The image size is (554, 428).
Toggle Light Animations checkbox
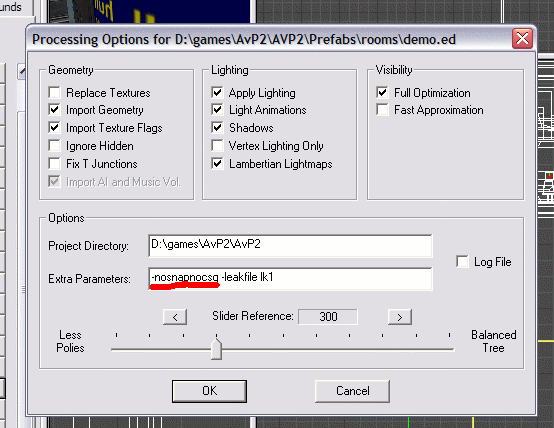pyautogui.click(x=217, y=110)
